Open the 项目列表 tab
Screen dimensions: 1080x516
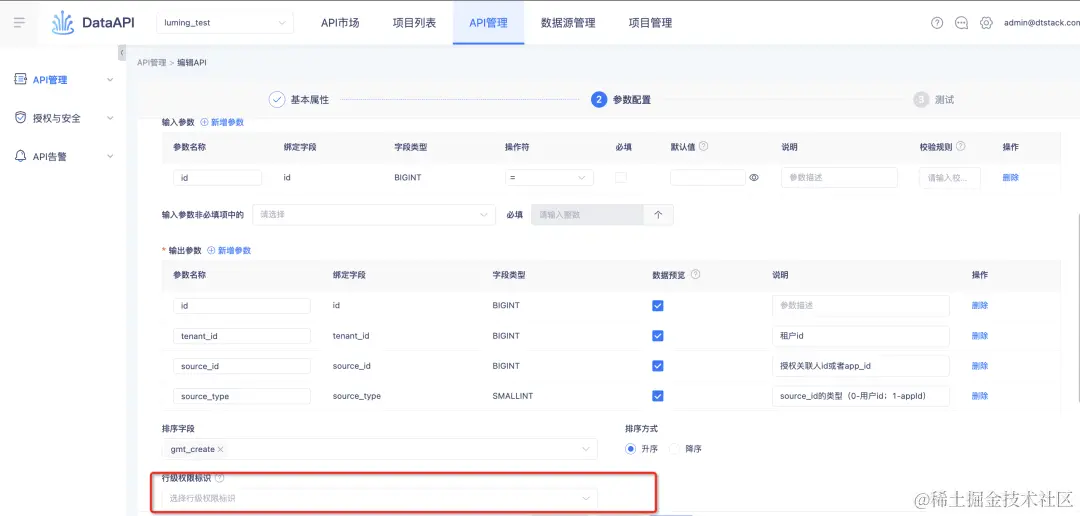(x=415, y=23)
